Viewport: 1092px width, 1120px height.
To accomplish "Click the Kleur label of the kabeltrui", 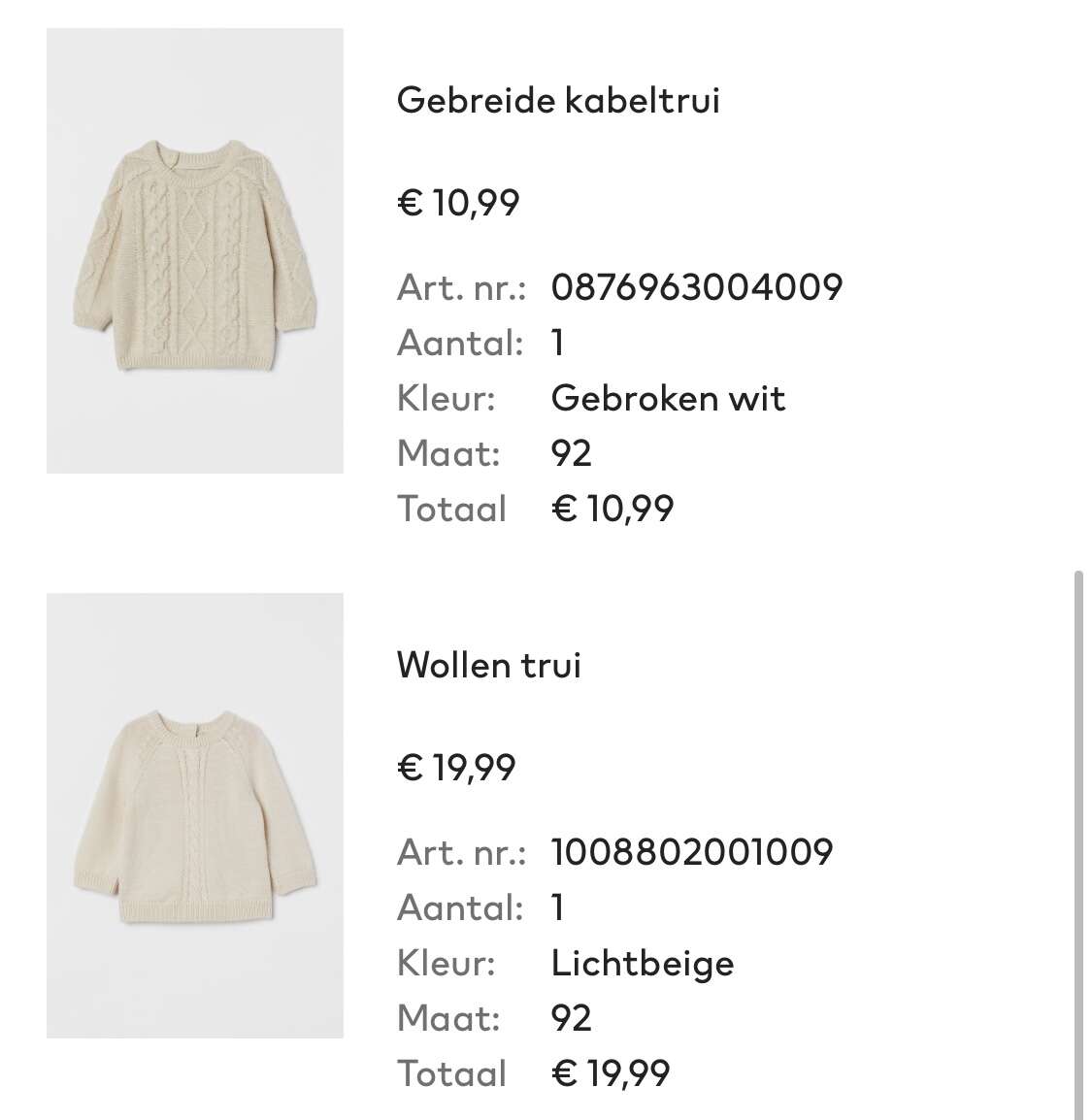I will (446, 398).
